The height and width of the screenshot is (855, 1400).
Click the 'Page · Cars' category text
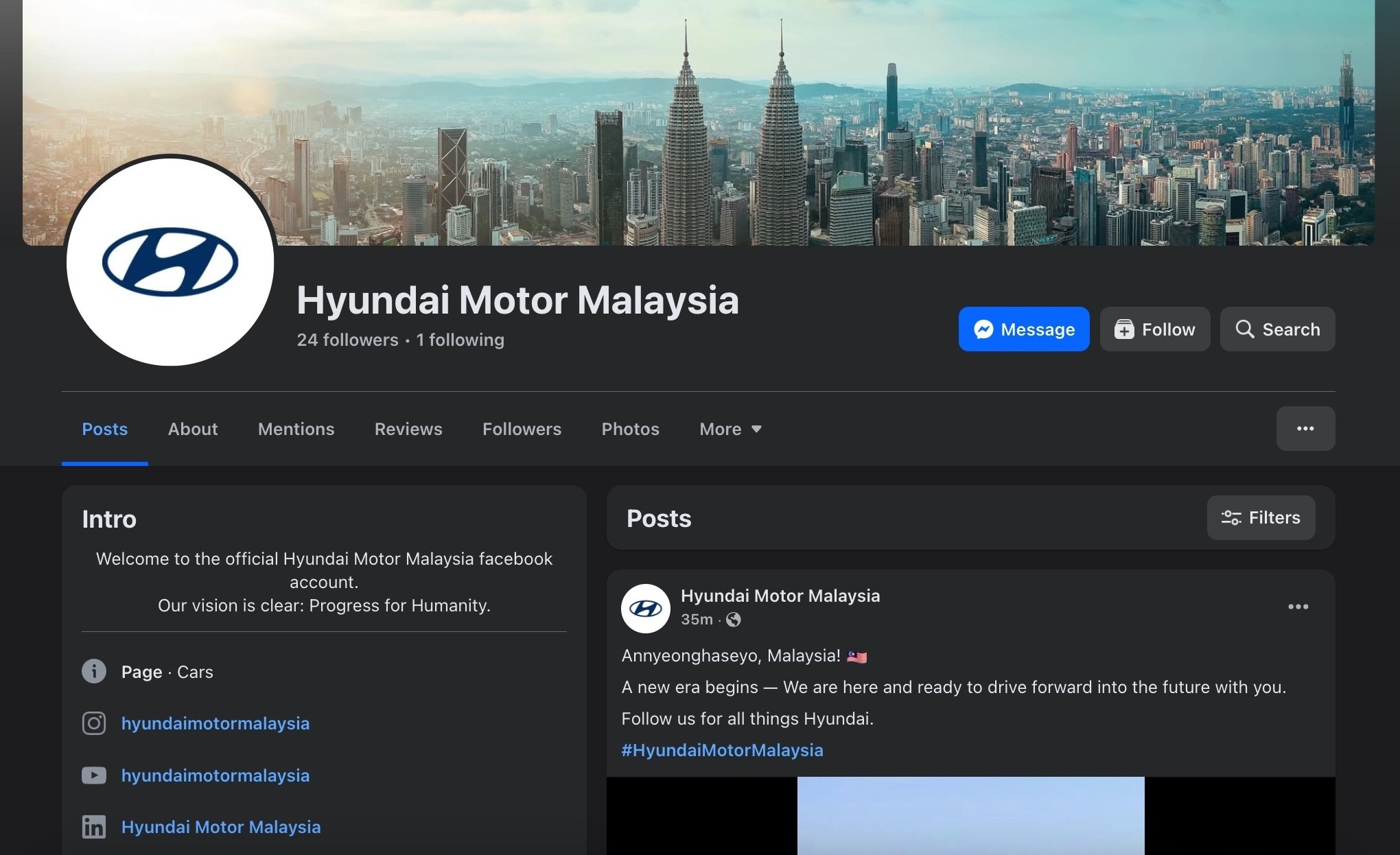click(167, 672)
